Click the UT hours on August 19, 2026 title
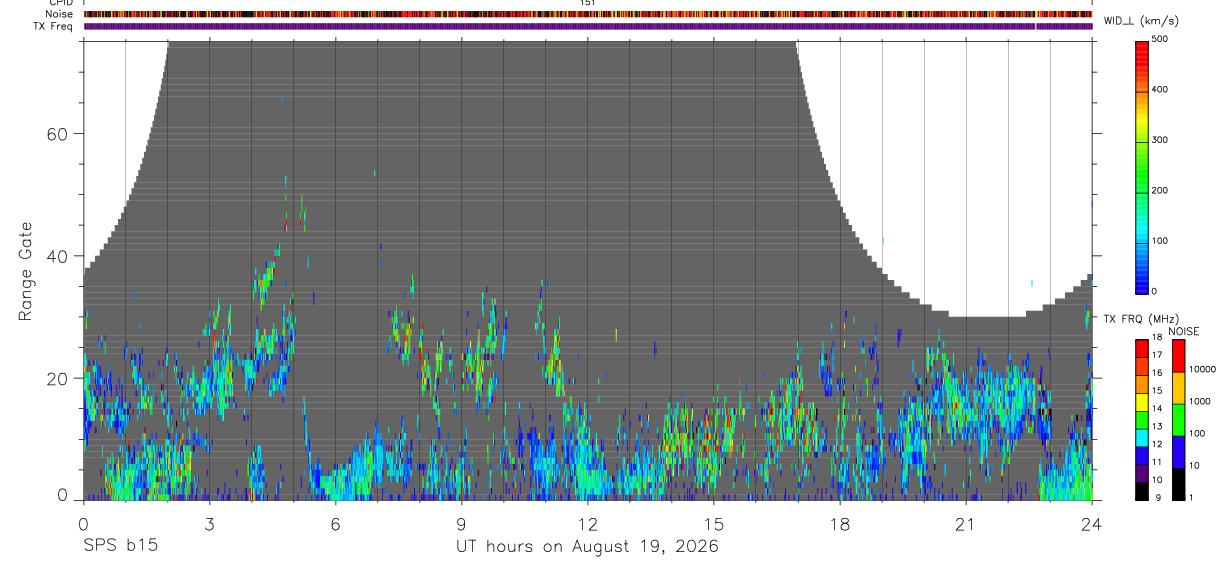Screen dimensions: 1228x567 [587, 547]
